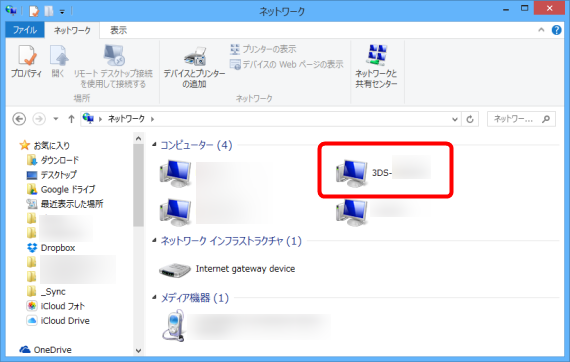Select お気に入り in navigation pane
This screenshot has width=570, height=362.
click(44, 146)
